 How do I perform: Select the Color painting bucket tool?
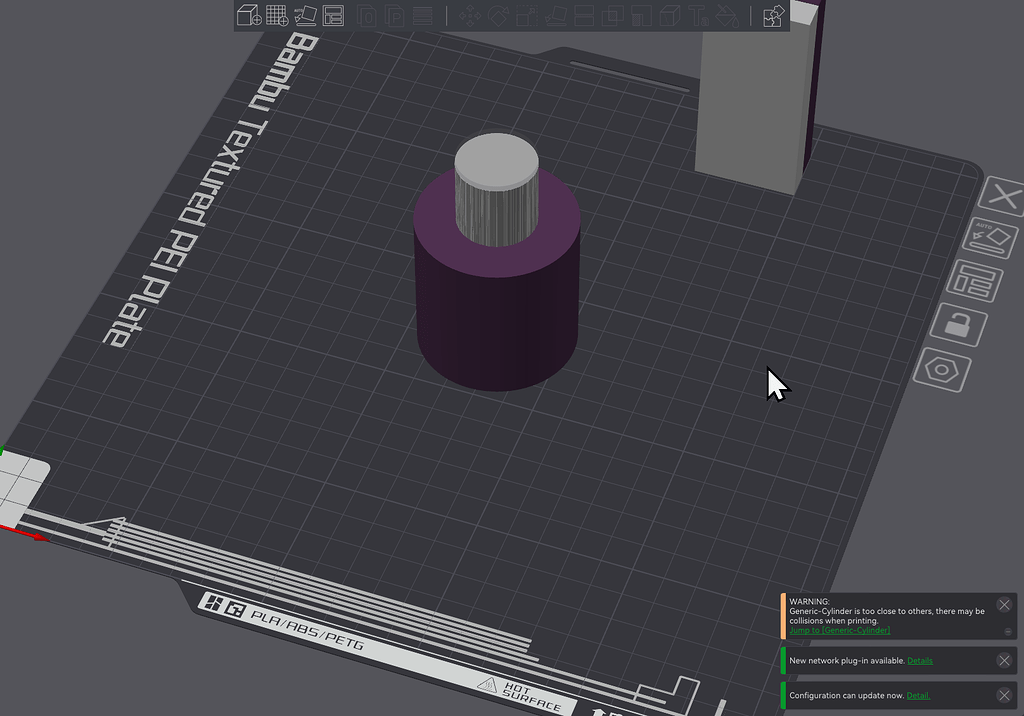point(727,15)
